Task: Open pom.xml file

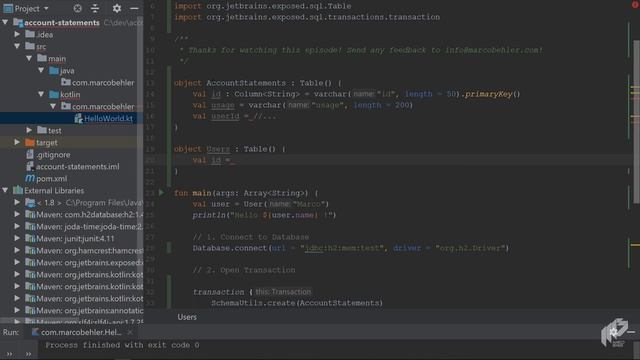Action: (51, 178)
